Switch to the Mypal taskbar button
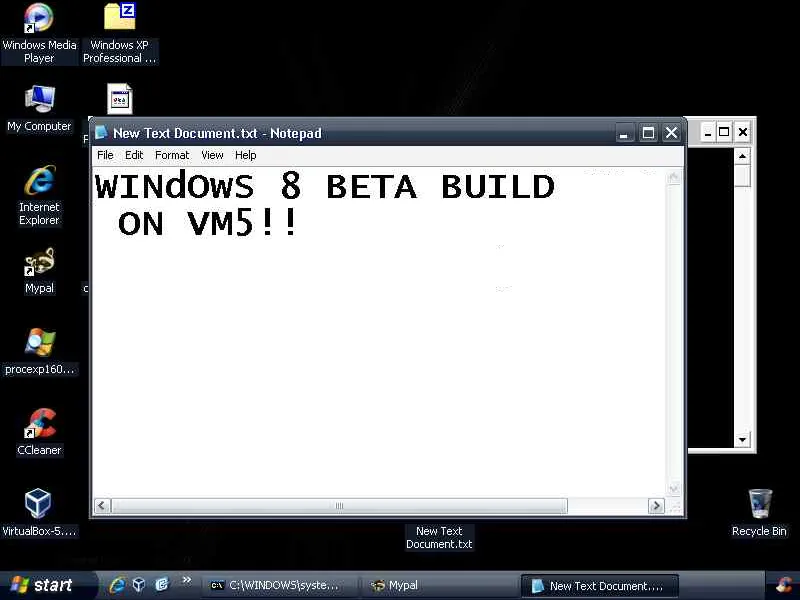 pos(439,586)
